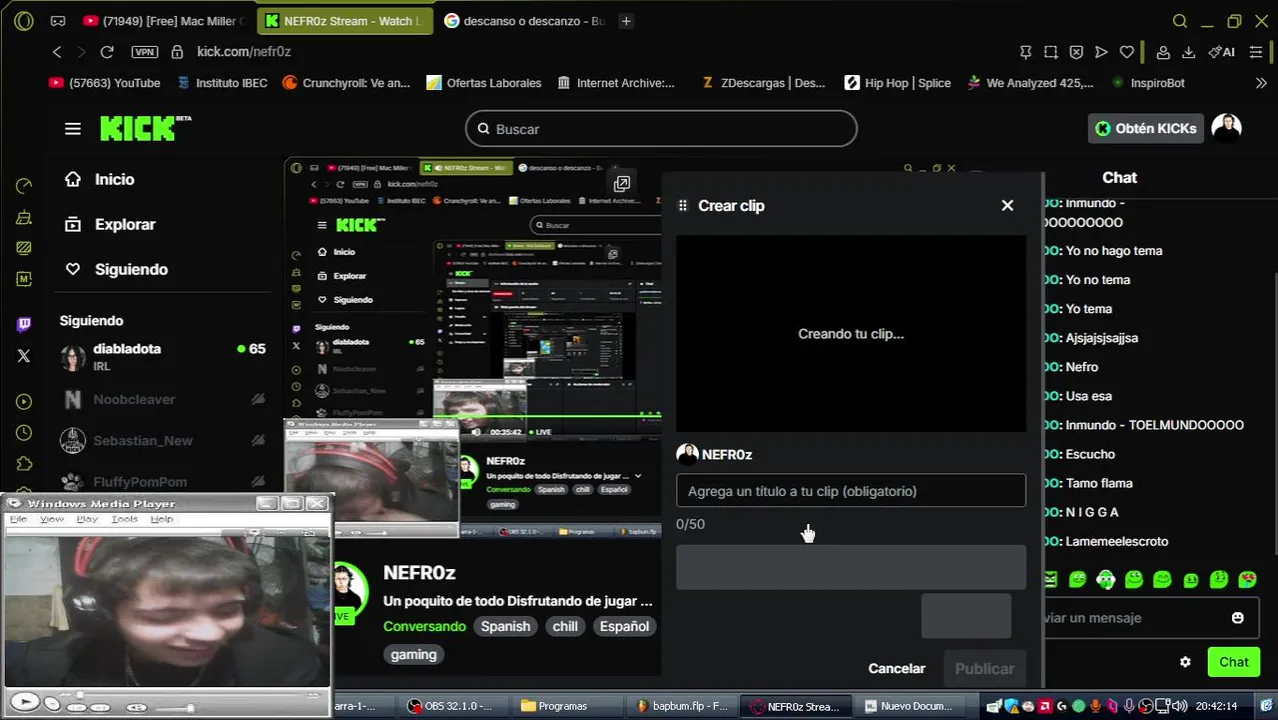This screenshot has height=720, width=1278.
Task: Open the X icon in browser sidebar
Action: (x=24, y=356)
